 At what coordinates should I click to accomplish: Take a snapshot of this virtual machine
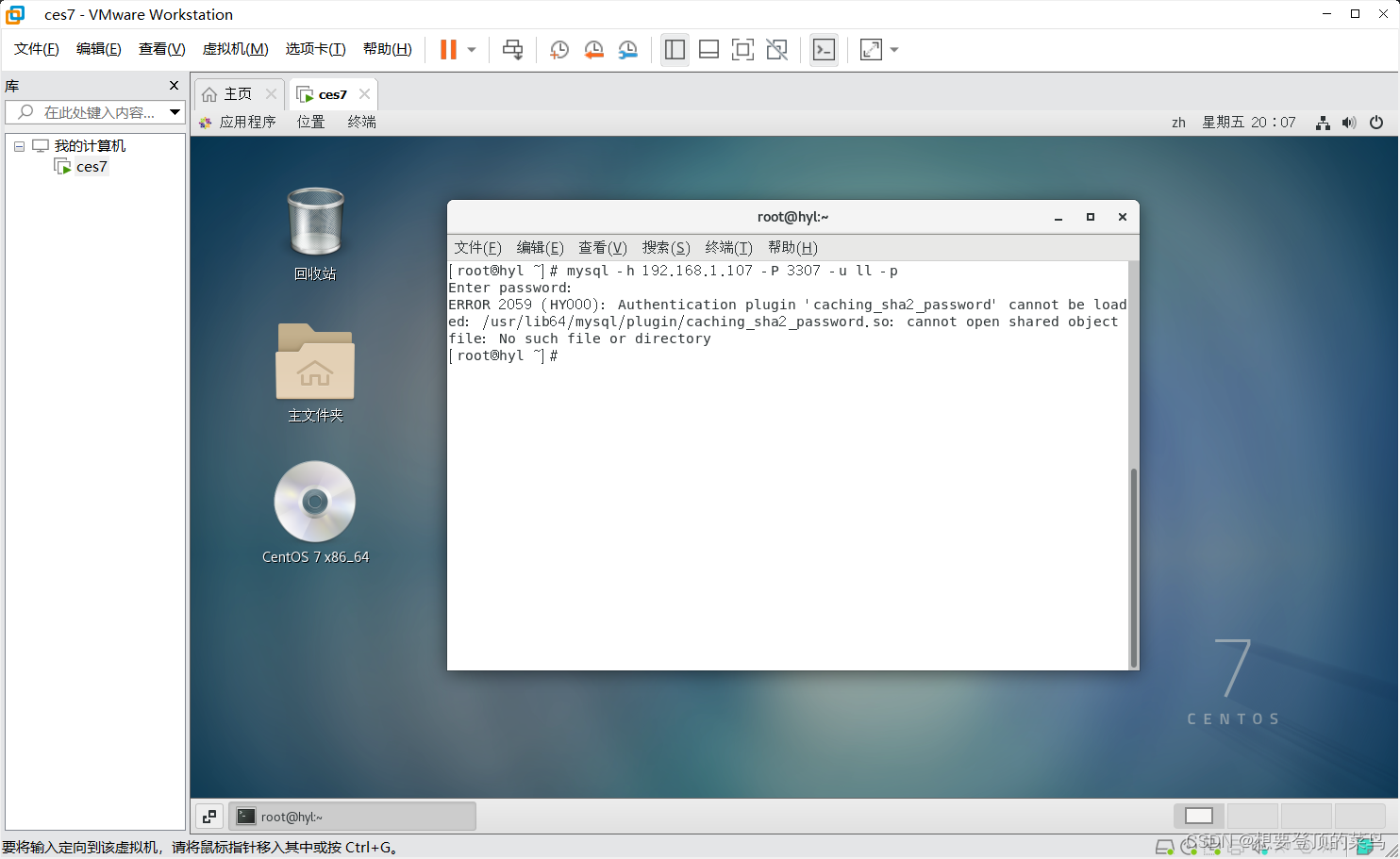pyautogui.click(x=559, y=50)
